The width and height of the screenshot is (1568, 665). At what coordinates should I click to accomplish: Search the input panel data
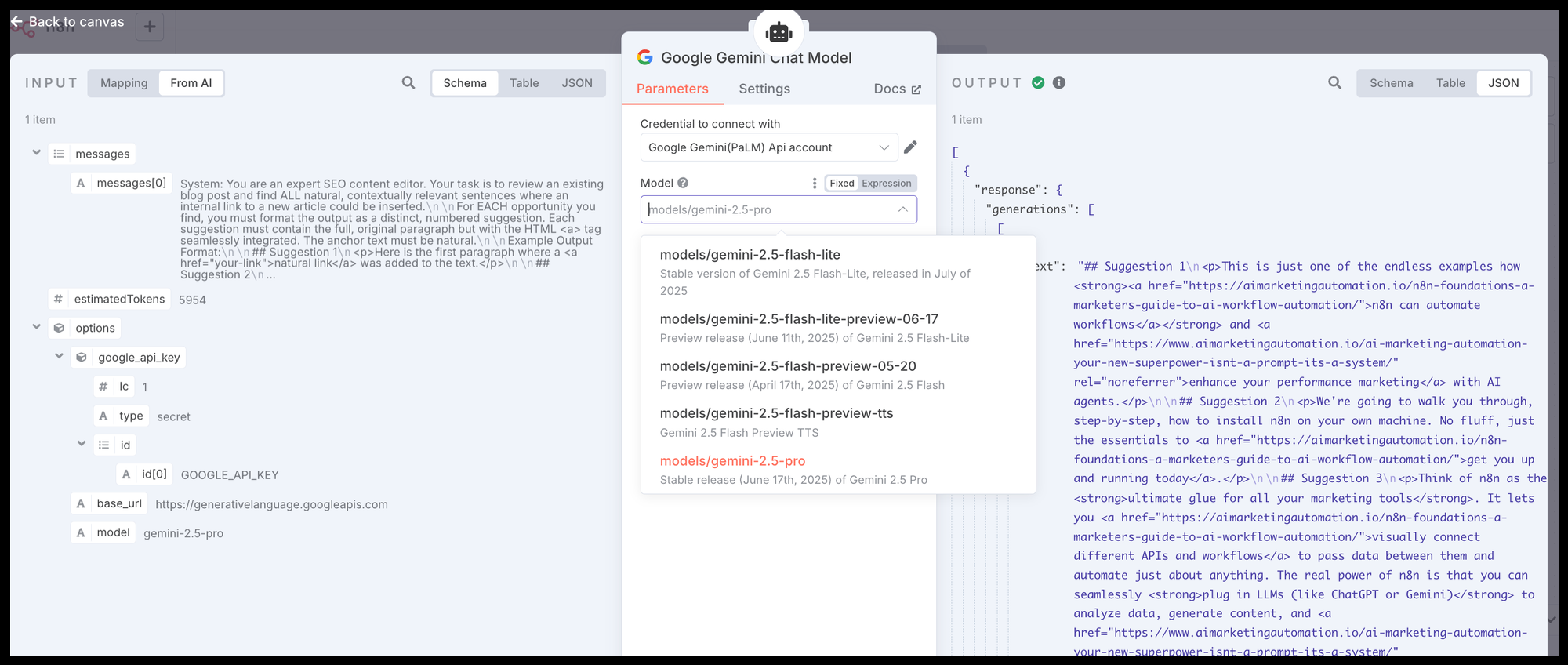tap(408, 83)
